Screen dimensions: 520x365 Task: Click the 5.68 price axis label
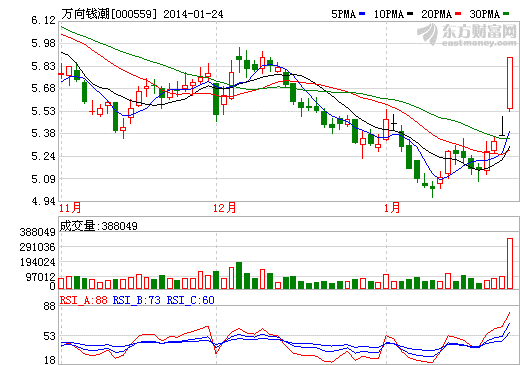pos(43,89)
